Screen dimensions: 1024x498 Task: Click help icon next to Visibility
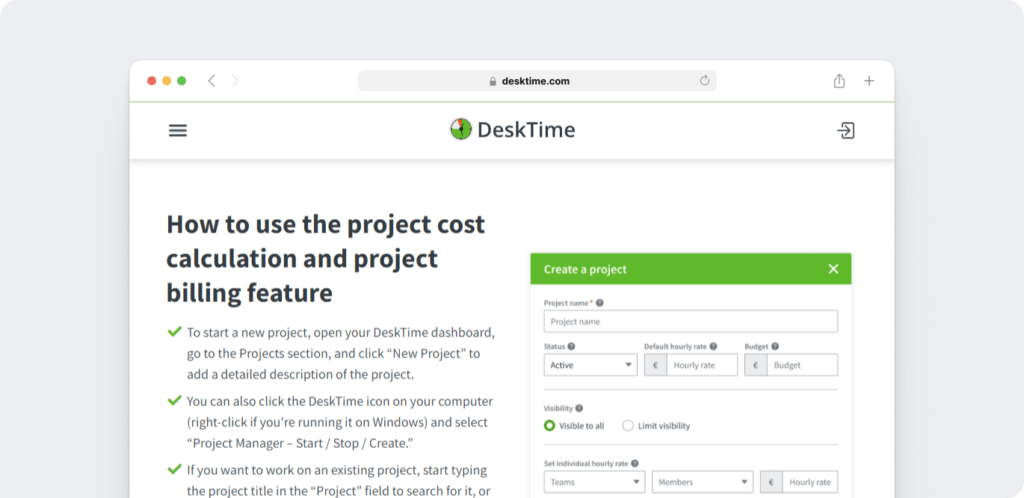pyautogui.click(x=579, y=409)
